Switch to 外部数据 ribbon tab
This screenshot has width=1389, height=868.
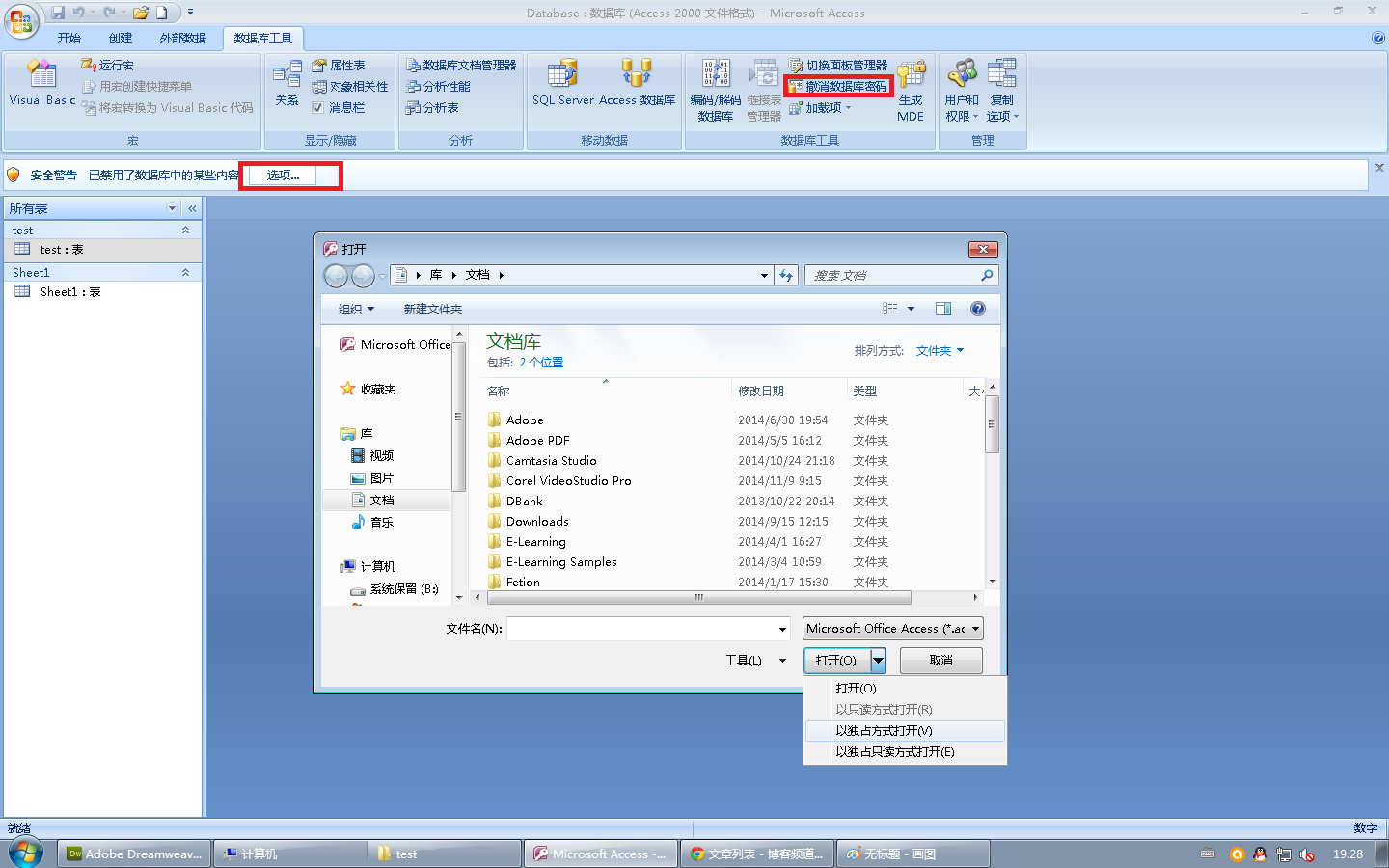183,38
